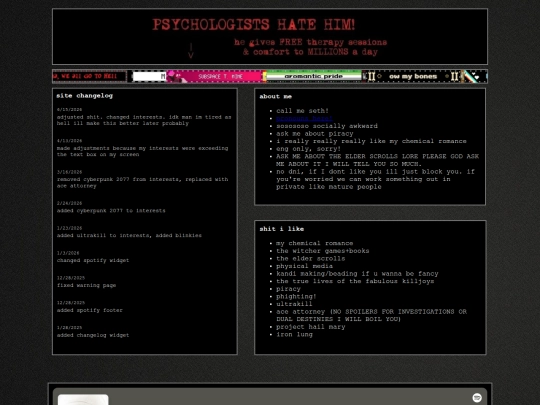This screenshot has height=405, width=540.
Task: Click 'added changelog widget' changelog entry
Action: click(x=93, y=335)
